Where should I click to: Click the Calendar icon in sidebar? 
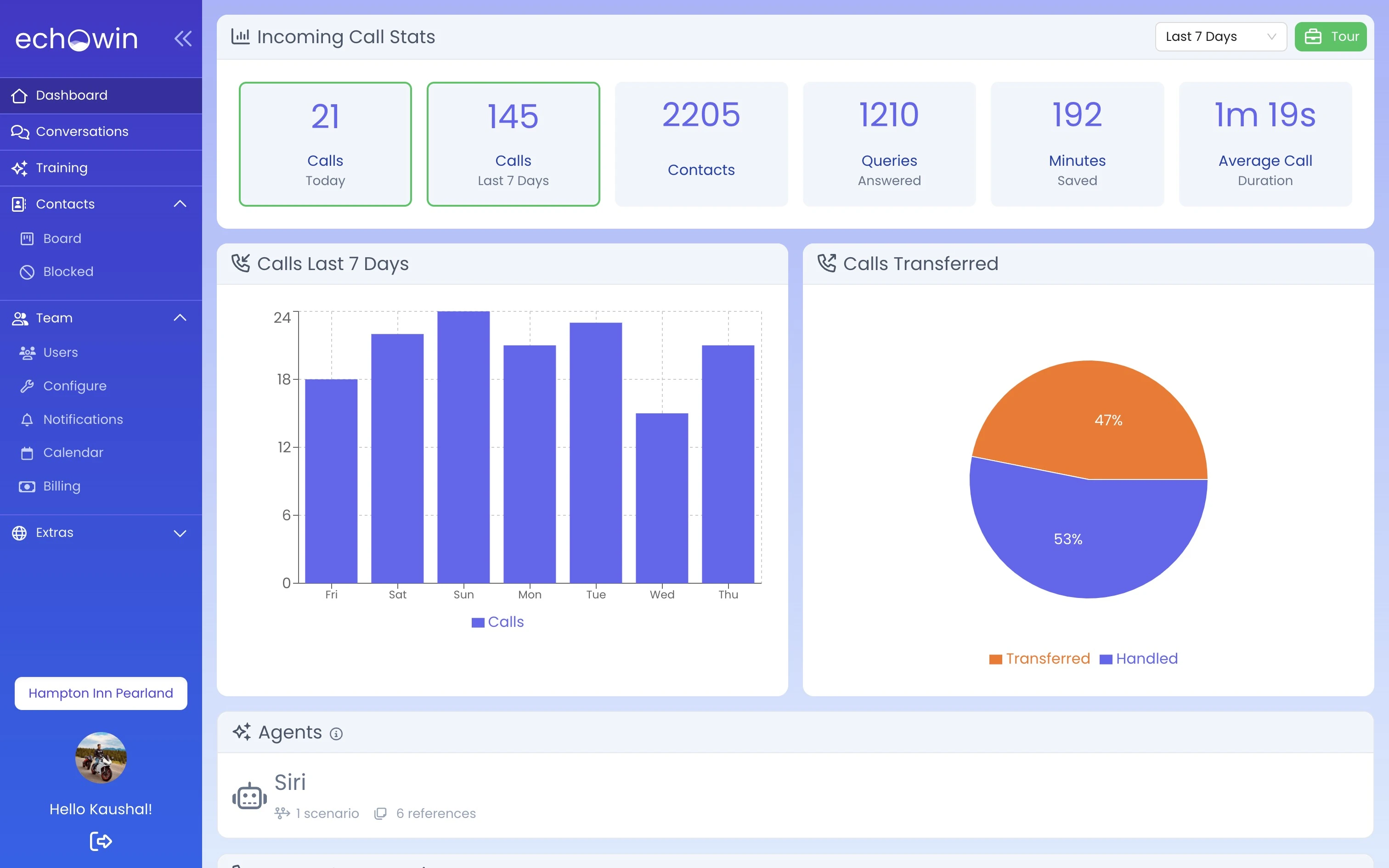pyautogui.click(x=27, y=453)
